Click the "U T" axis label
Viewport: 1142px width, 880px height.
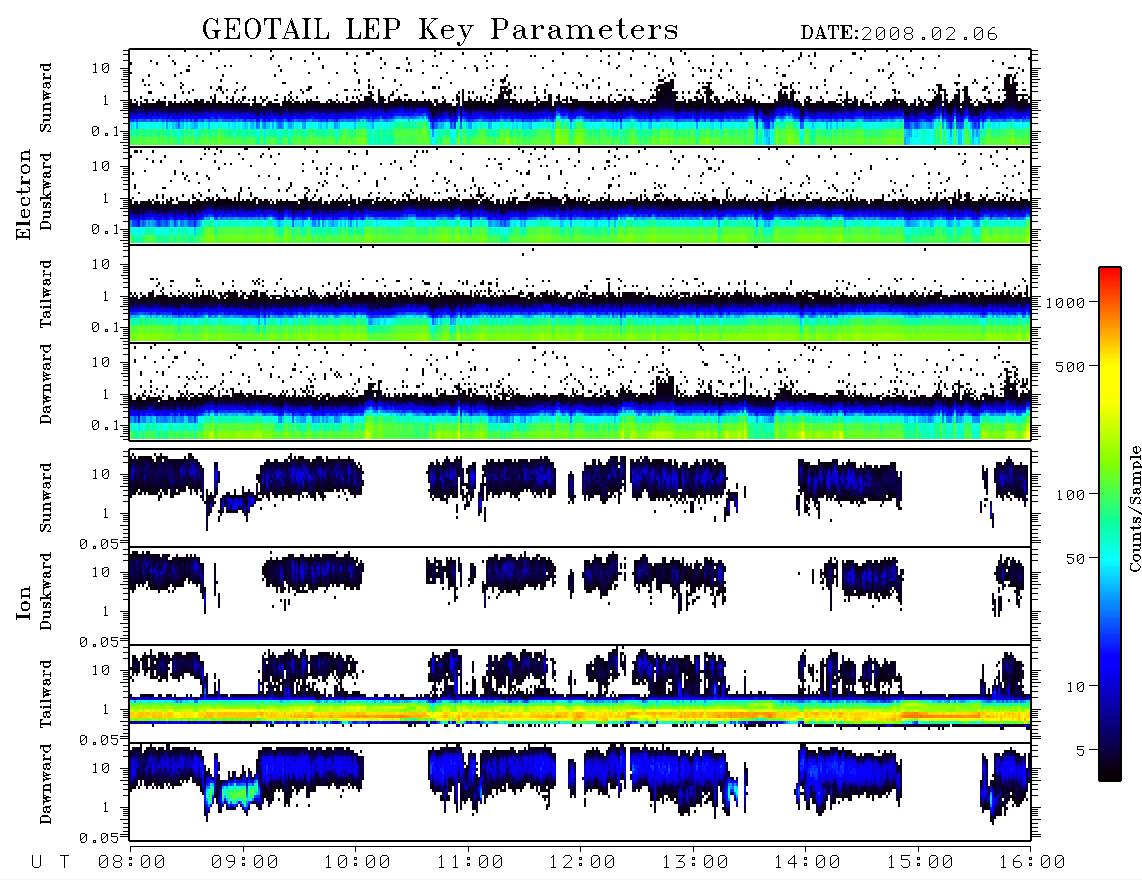50,863
